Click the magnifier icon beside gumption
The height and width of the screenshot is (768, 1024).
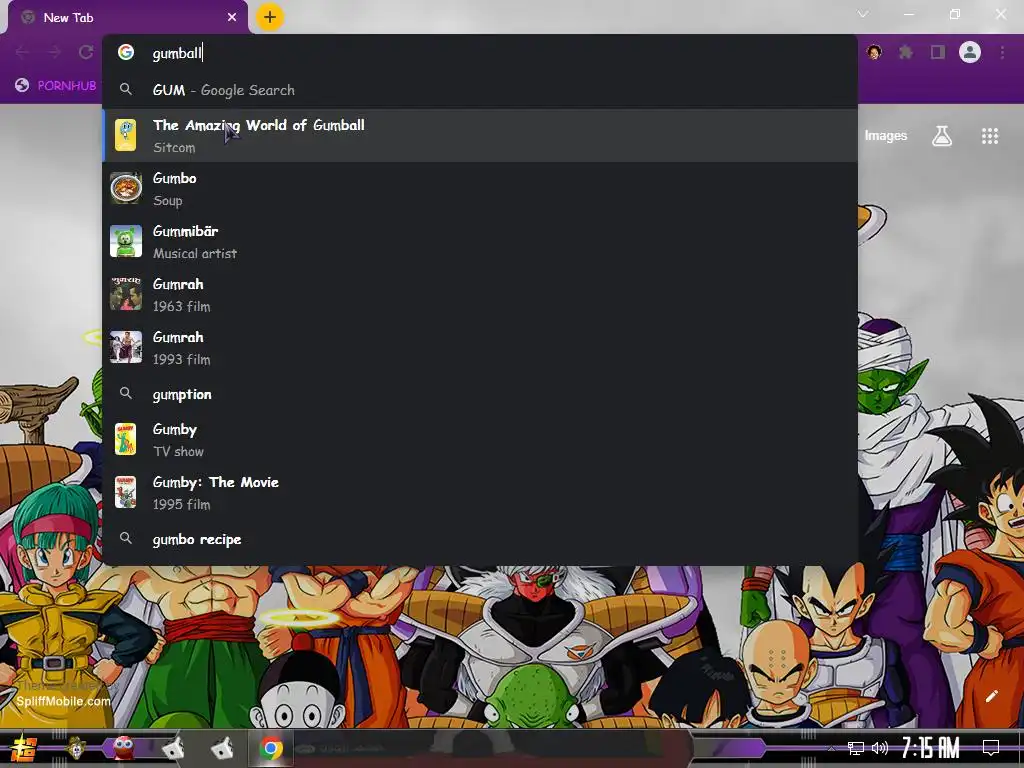coord(125,393)
